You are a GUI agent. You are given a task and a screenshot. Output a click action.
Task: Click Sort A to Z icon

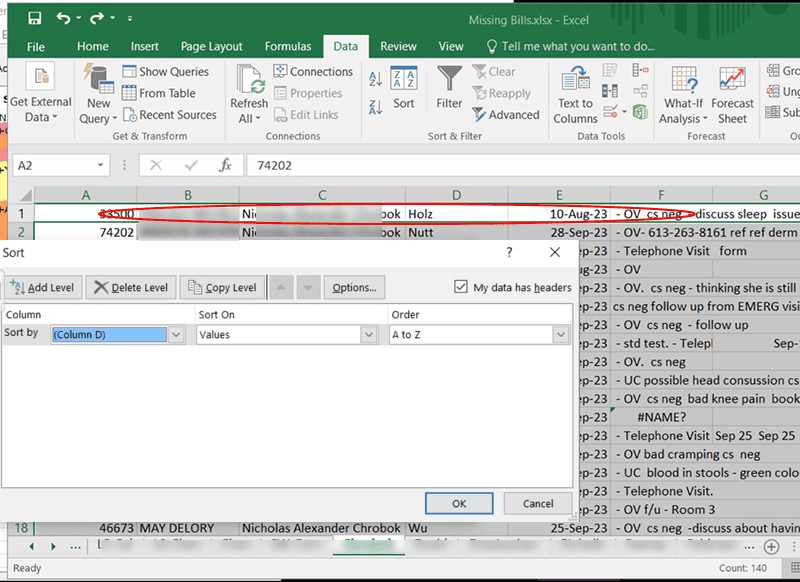coord(376,79)
